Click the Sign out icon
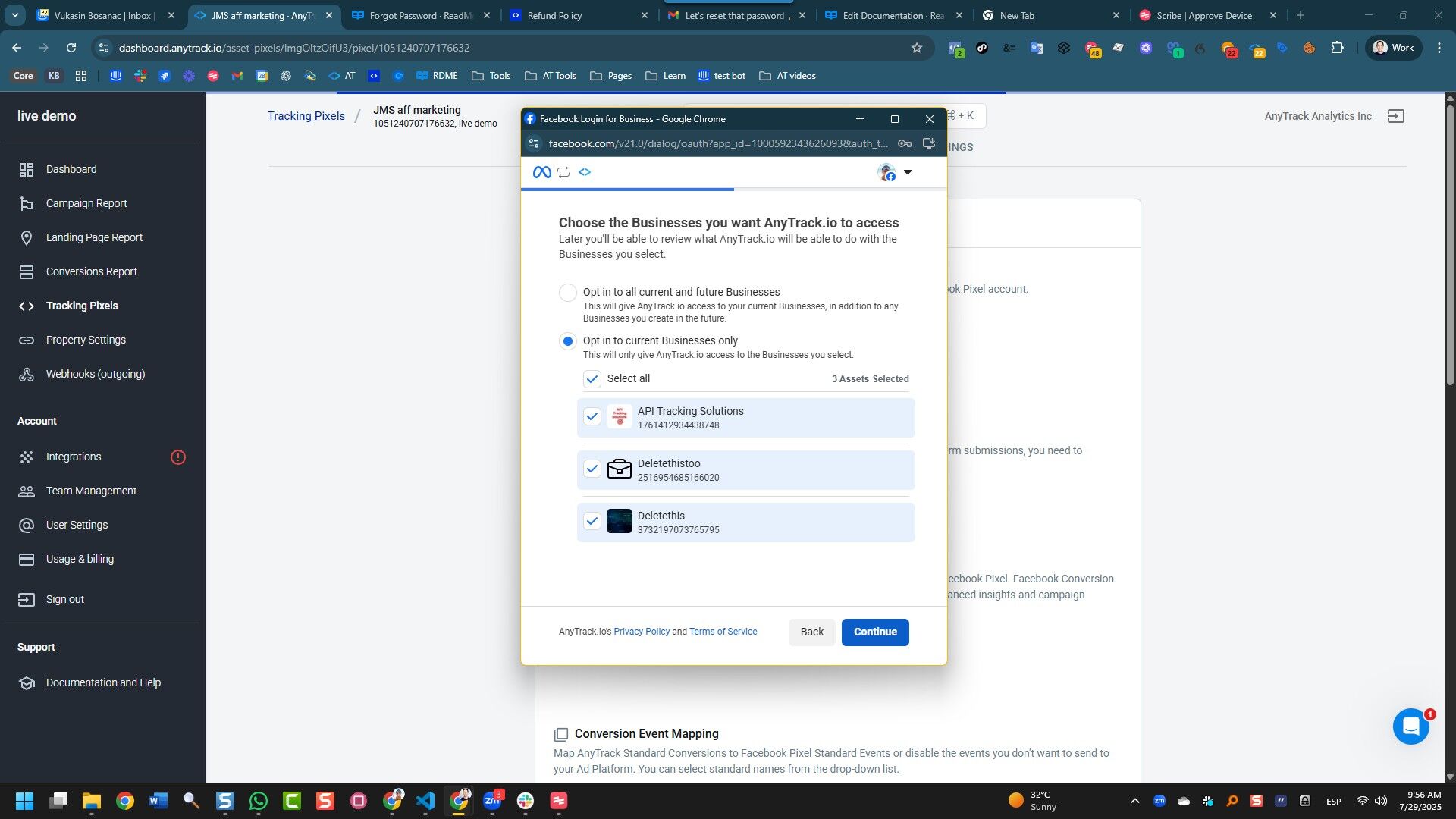The image size is (1456, 819). pos(27,599)
